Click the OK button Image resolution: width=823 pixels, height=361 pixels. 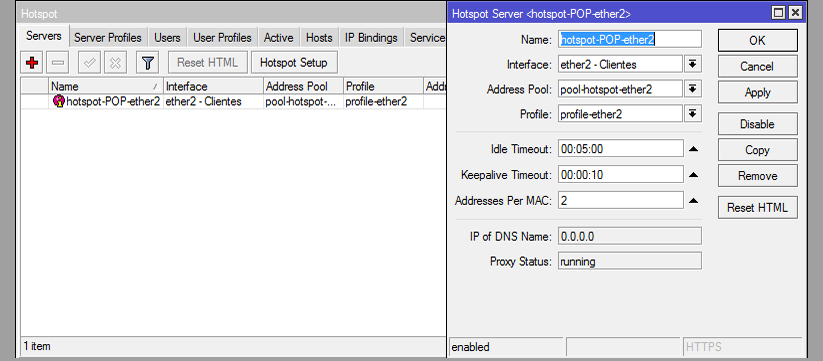757,40
